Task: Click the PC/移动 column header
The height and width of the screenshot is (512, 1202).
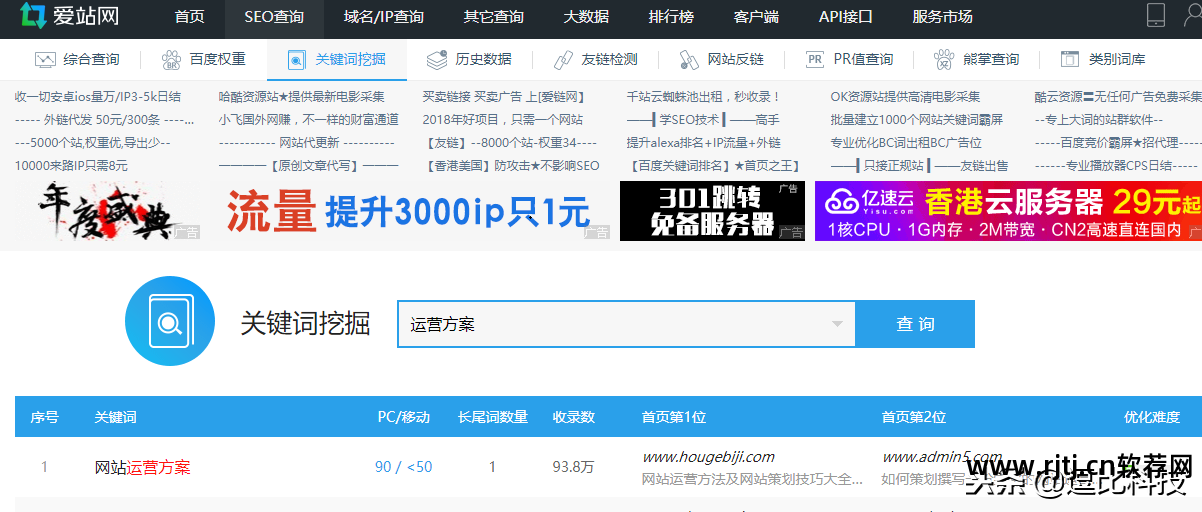Action: pyautogui.click(x=404, y=417)
